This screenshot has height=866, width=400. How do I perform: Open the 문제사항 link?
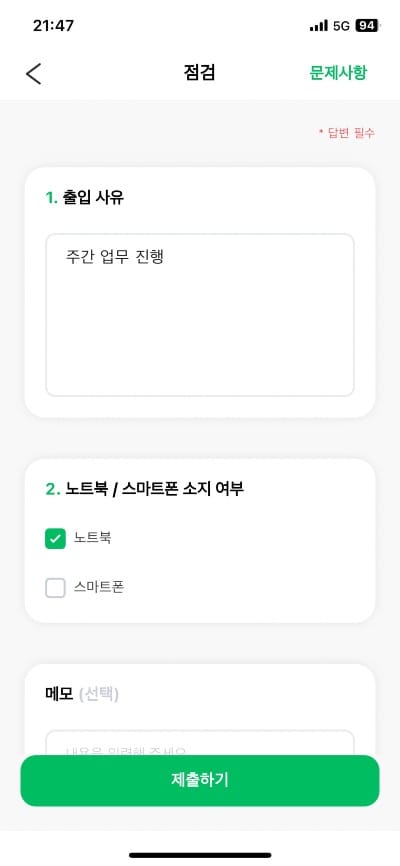338,73
